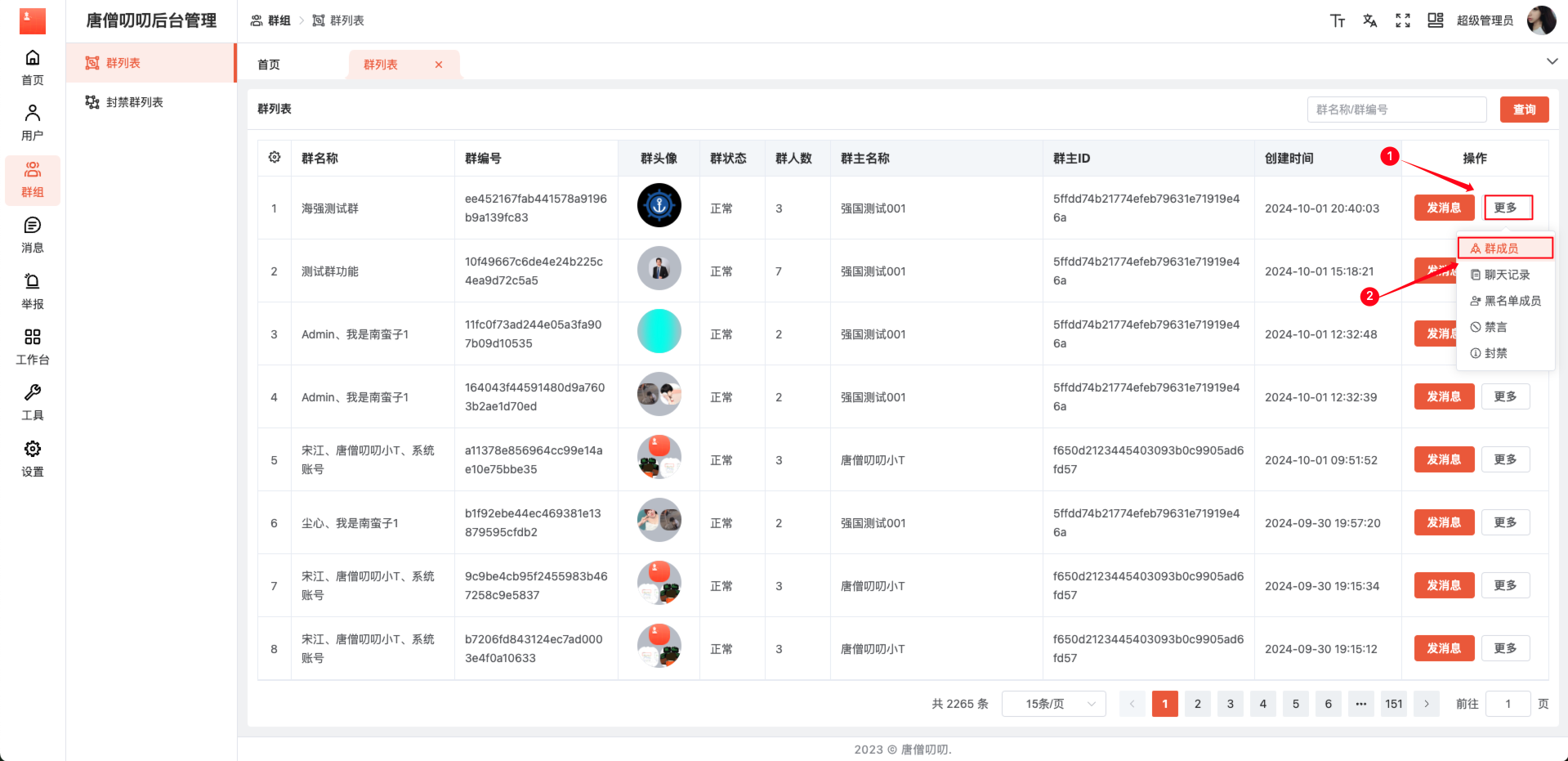Click the 查询 search button
Viewport: 1568px width, 761px height.
coord(1524,110)
